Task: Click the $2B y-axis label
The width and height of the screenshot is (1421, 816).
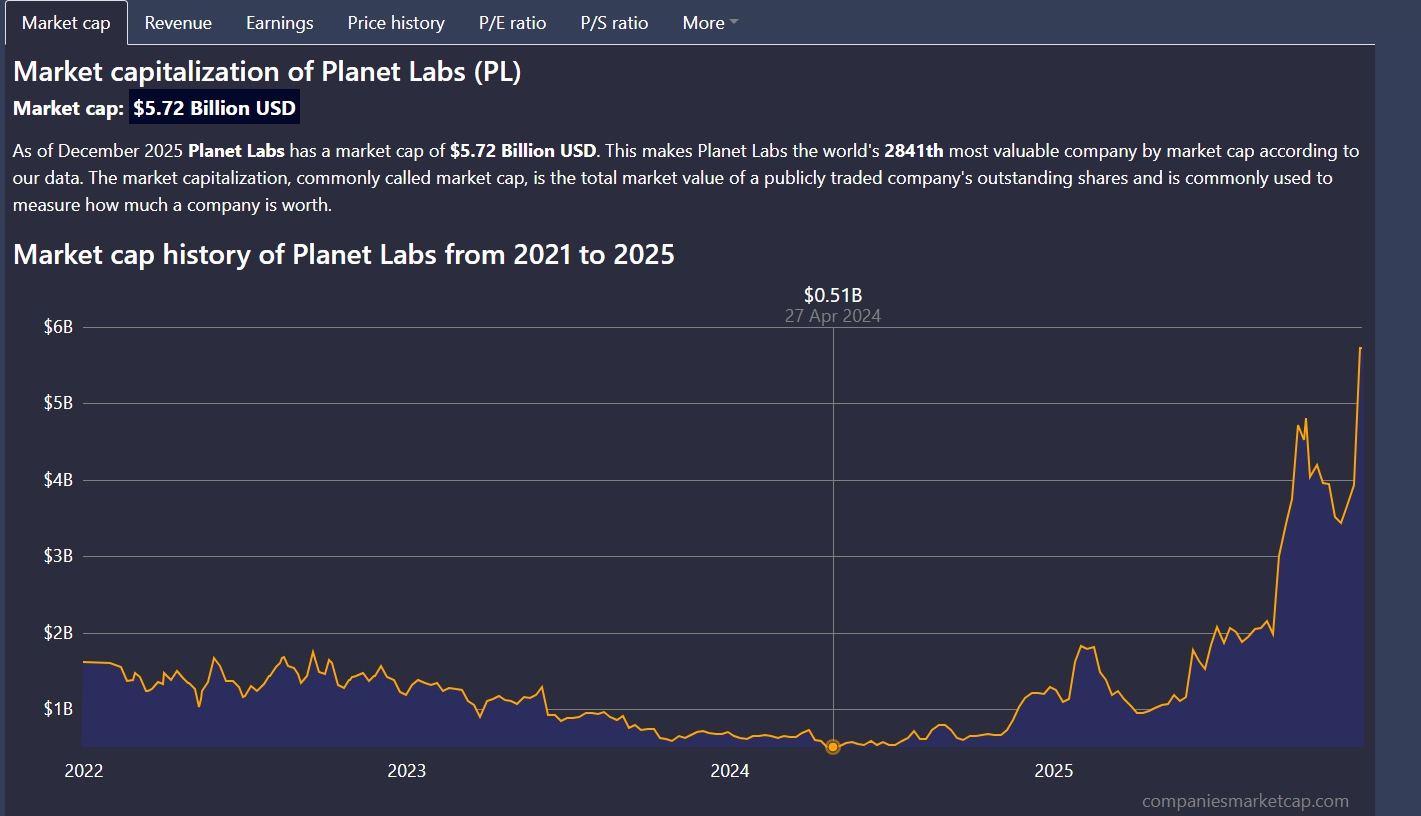Action: 59,633
